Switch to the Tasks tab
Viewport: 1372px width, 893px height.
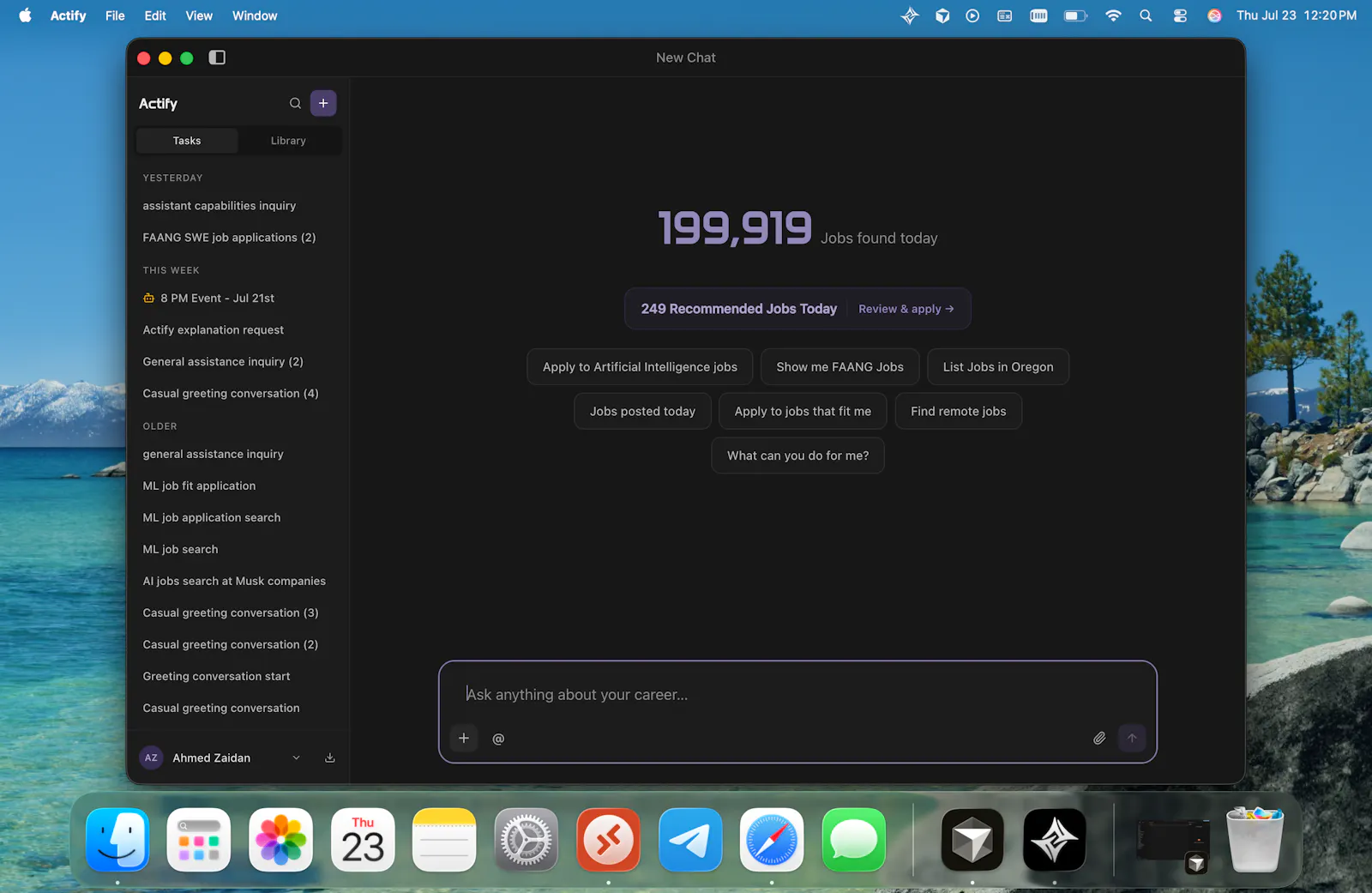(x=187, y=141)
